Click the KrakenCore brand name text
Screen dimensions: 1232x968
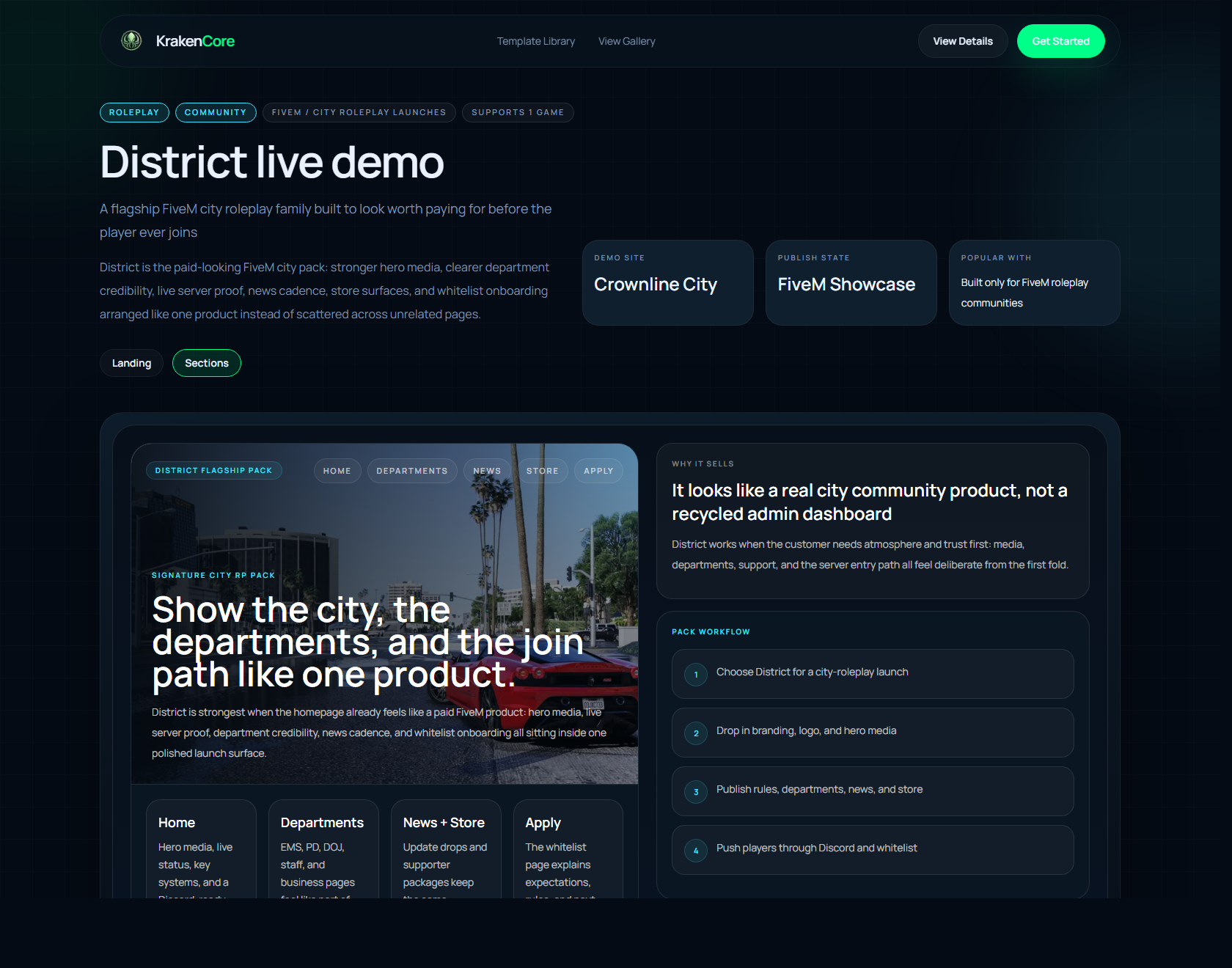click(195, 41)
